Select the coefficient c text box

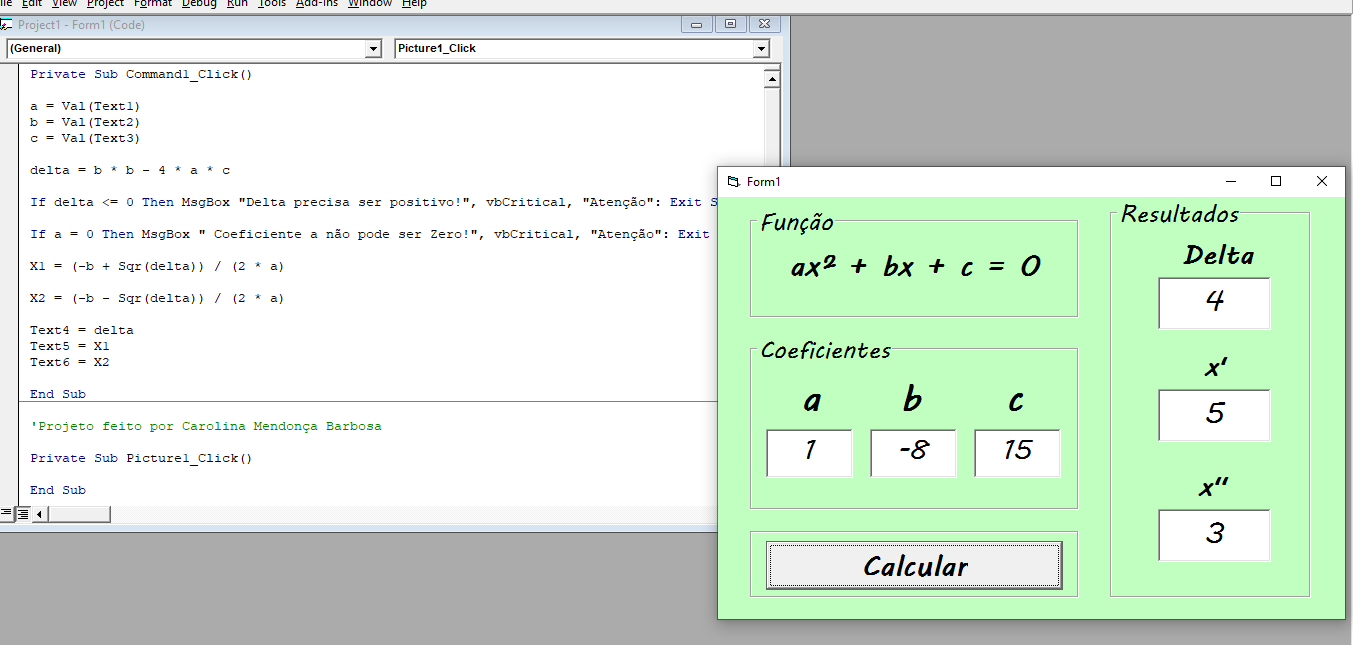click(1017, 453)
